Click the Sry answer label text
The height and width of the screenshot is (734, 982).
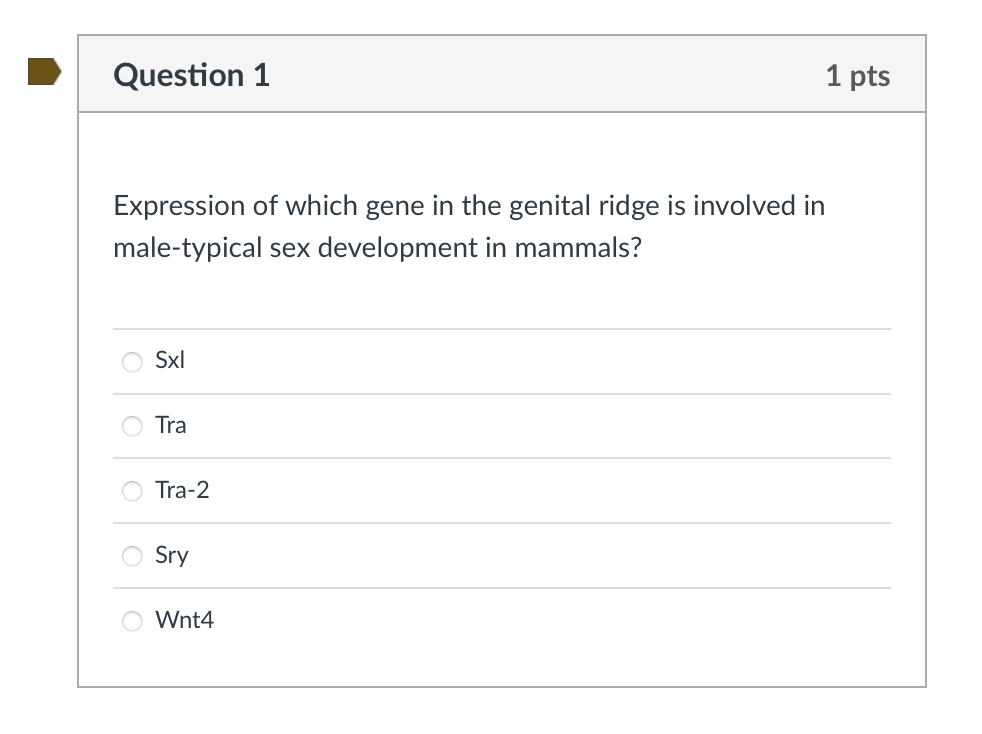172,555
